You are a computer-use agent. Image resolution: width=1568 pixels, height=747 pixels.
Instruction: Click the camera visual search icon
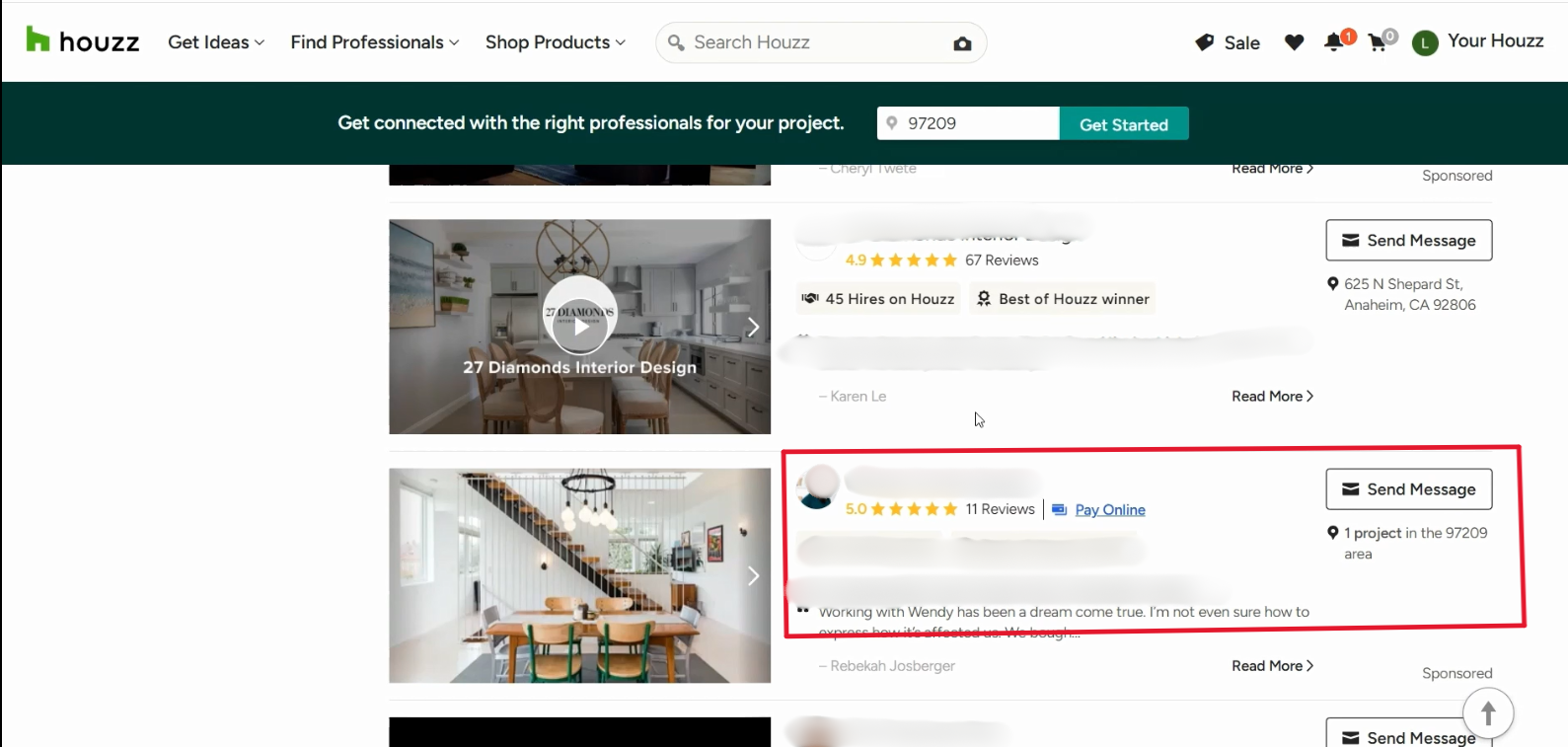pos(962,43)
